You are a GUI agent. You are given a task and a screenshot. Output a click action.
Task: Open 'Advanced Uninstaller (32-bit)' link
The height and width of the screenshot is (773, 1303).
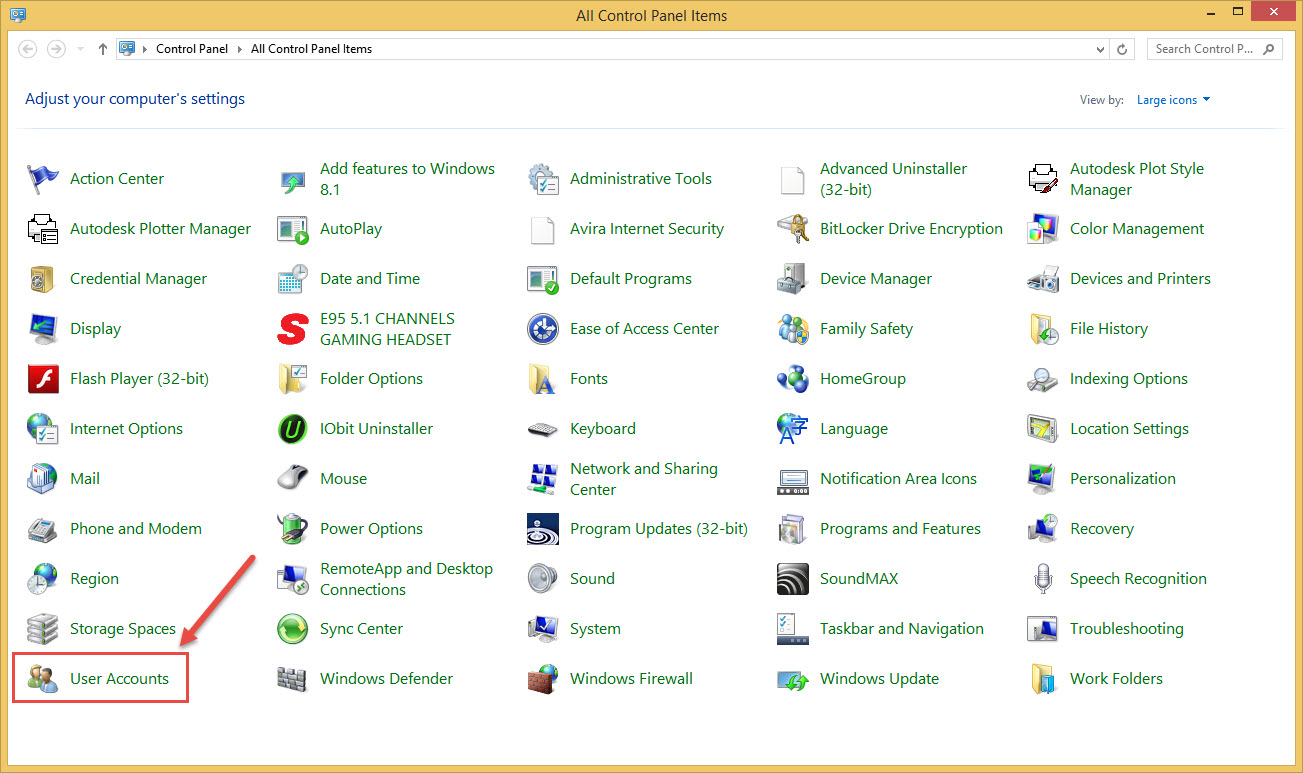tap(893, 179)
